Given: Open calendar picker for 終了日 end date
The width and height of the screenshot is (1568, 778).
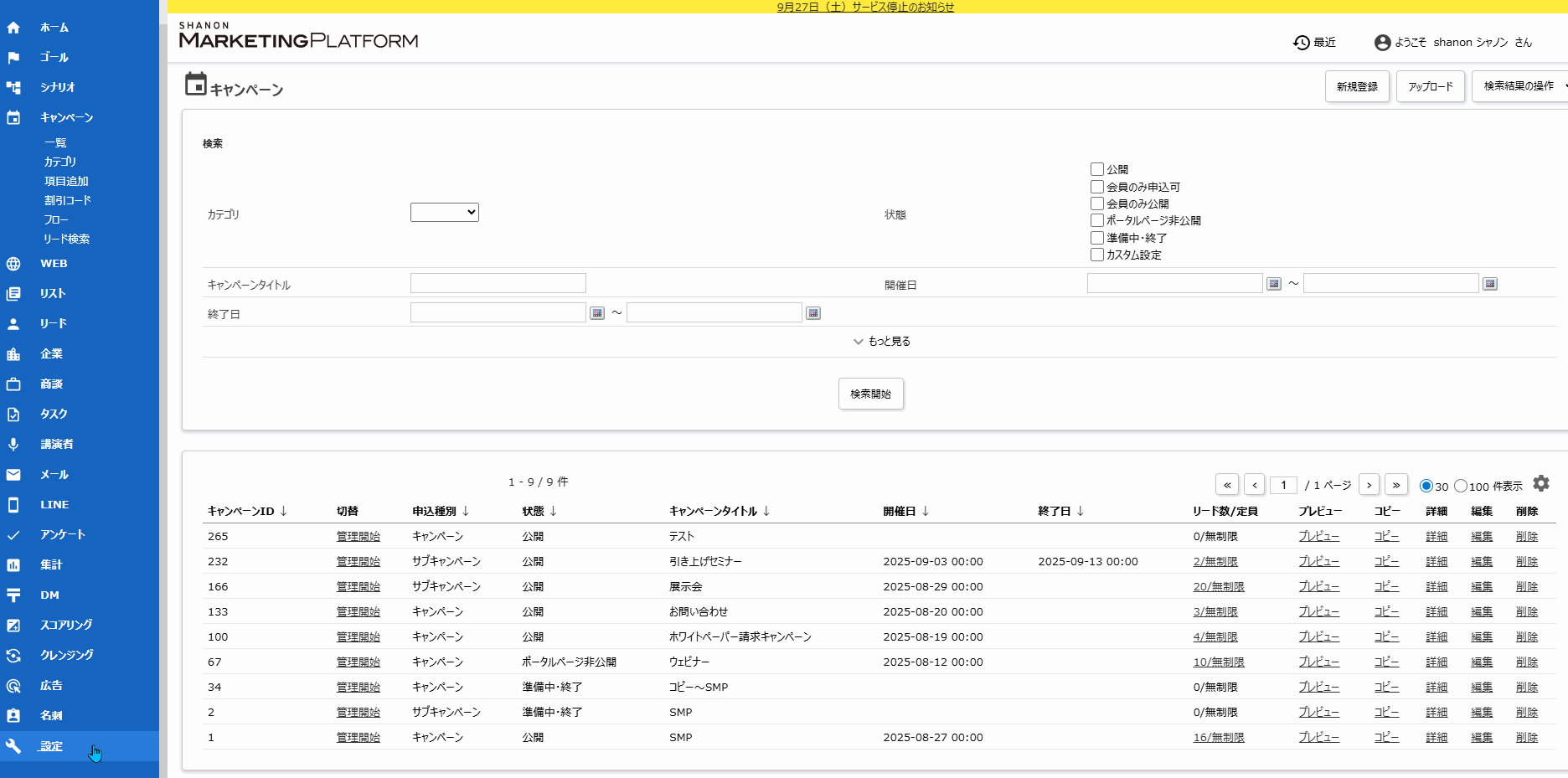Looking at the screenshot, I should point(813,313).
